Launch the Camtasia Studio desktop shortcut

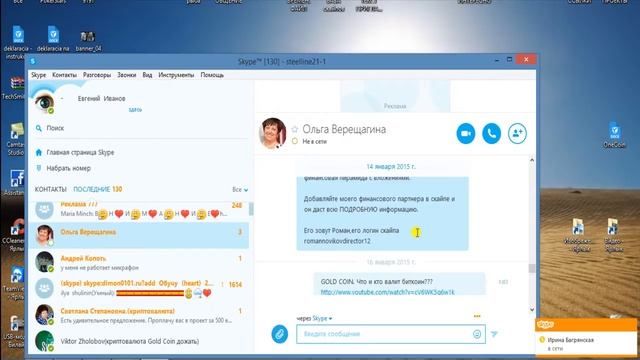[x=15, y=140]
